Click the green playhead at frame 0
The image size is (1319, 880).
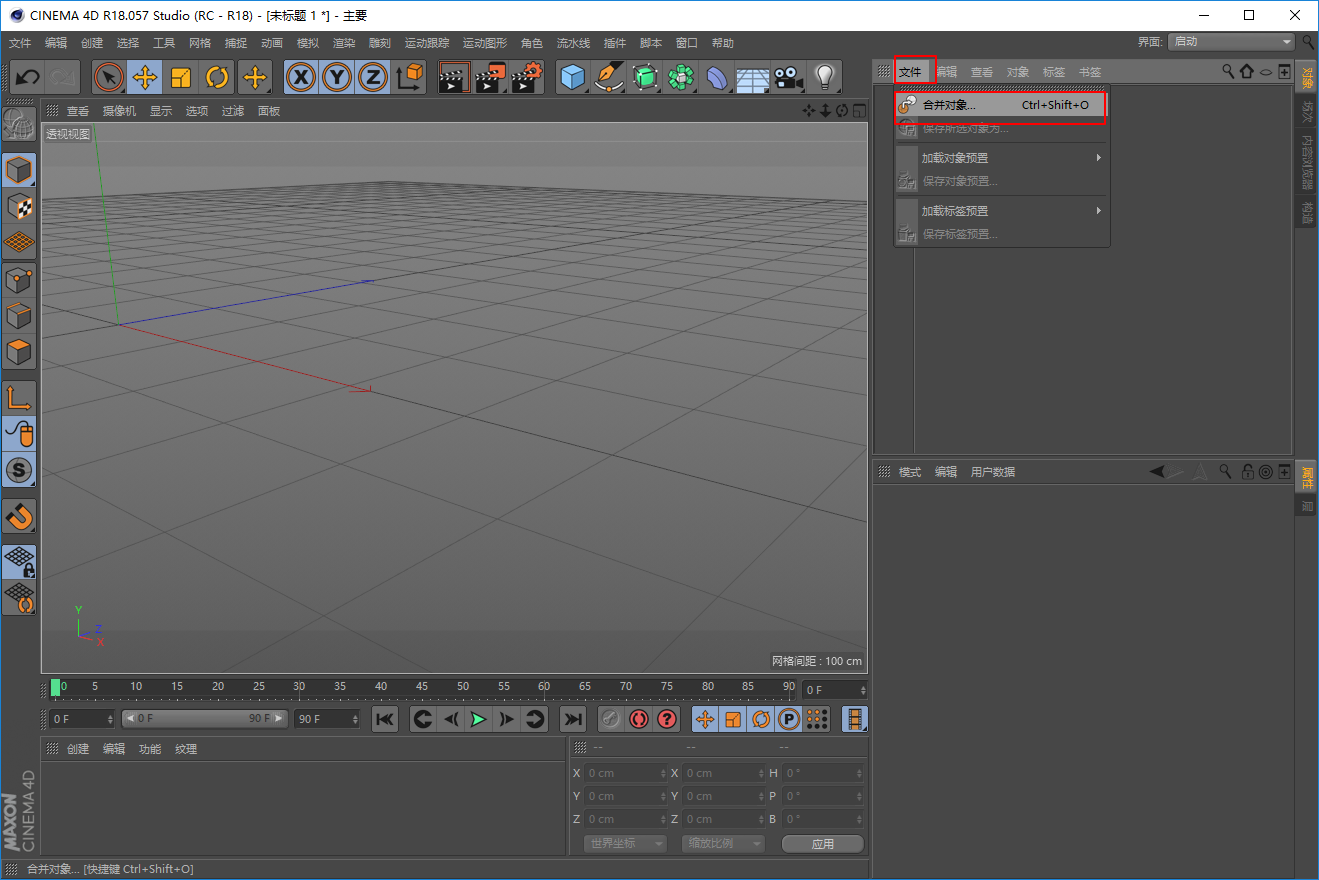56,688
